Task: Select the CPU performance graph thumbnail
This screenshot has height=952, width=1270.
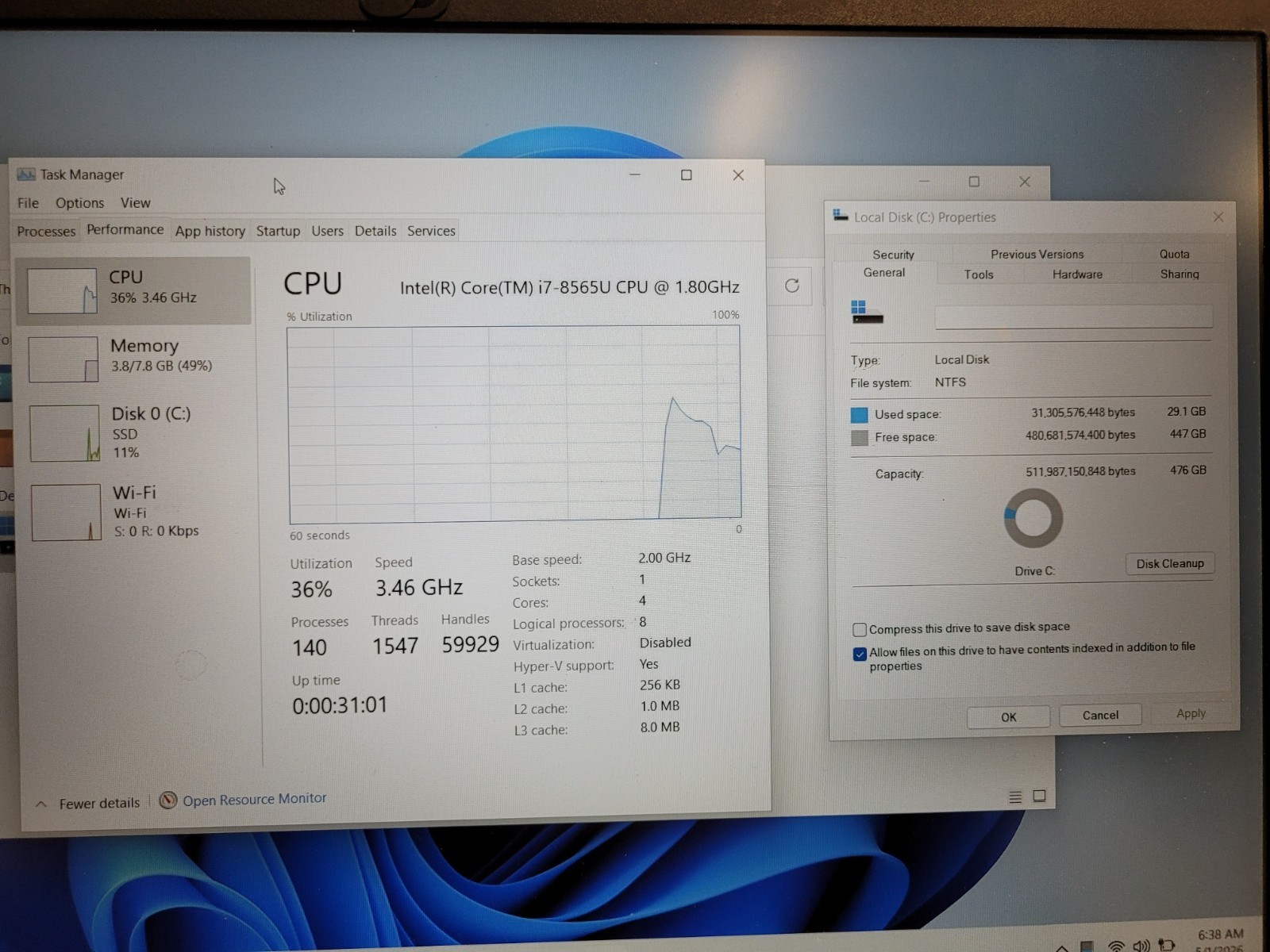Action: (62, 290)
